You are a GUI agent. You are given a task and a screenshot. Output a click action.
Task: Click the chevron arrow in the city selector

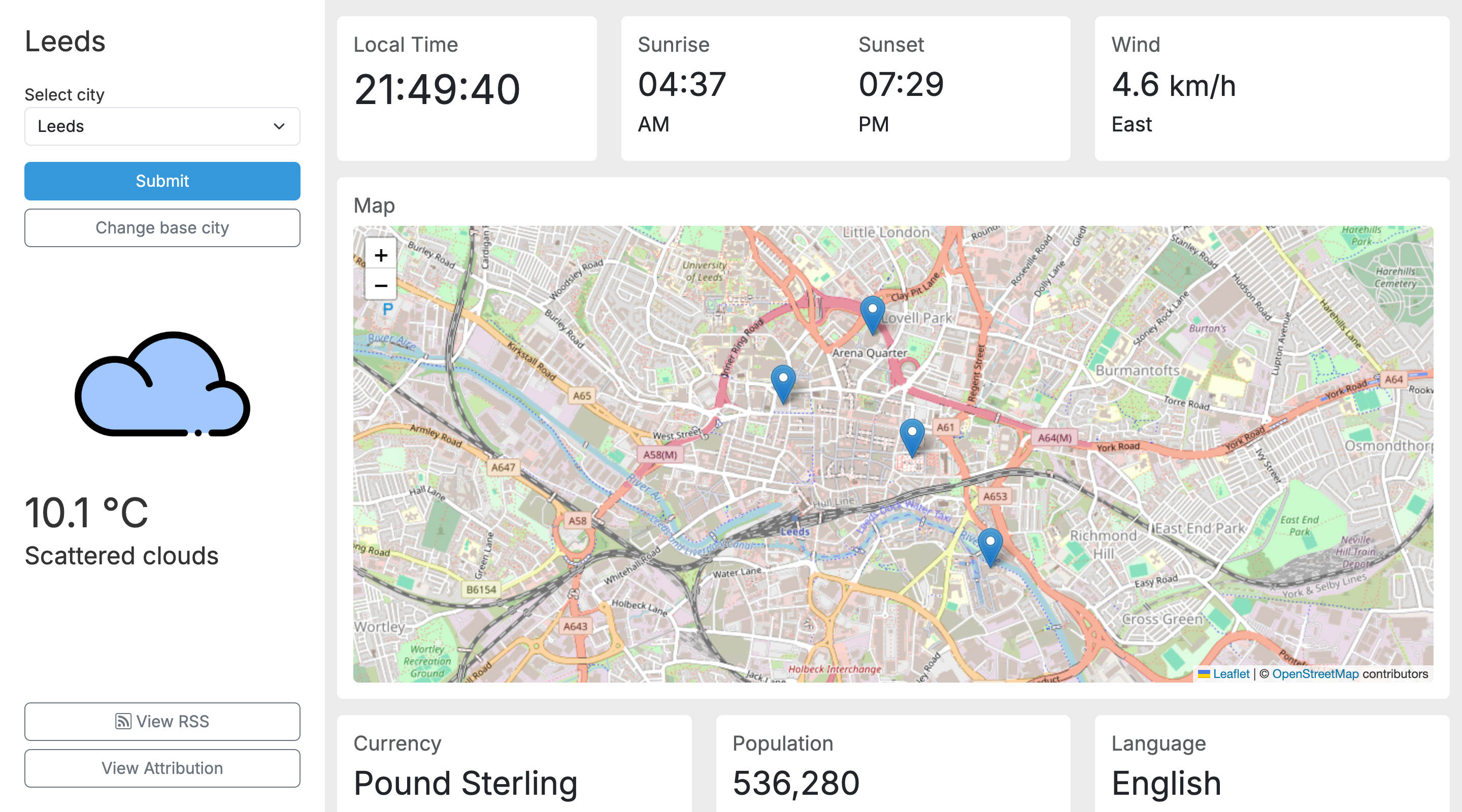pos(279,126)
